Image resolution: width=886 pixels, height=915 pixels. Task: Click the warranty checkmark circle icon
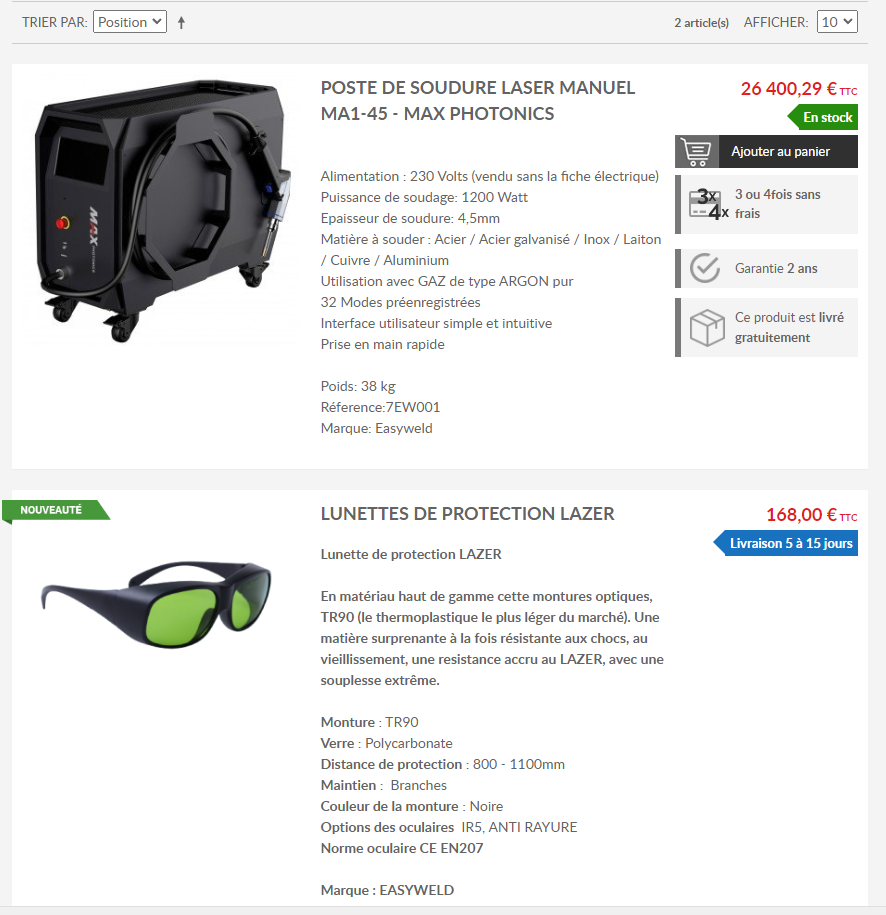(x=704, y=268)
